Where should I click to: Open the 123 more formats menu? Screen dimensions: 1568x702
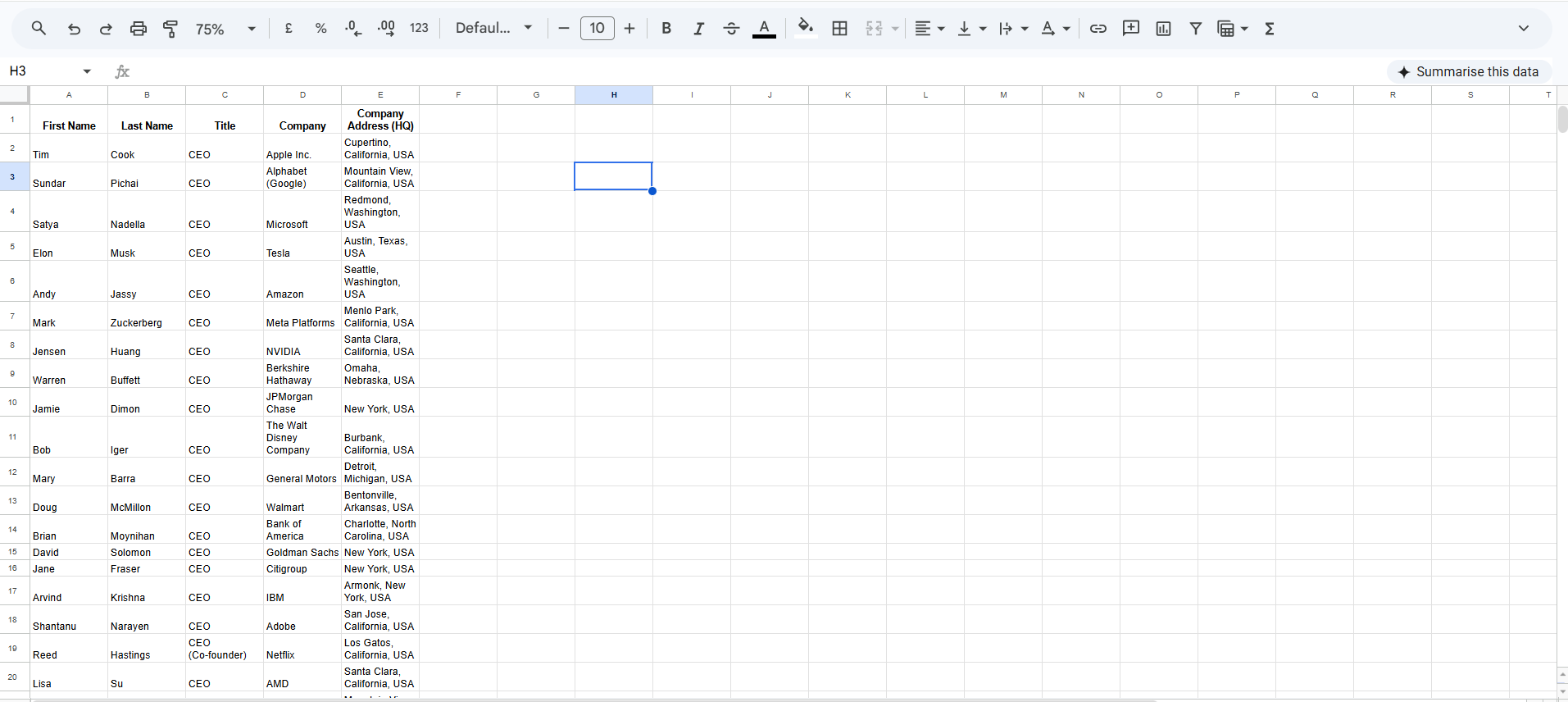tap(419, 29)
